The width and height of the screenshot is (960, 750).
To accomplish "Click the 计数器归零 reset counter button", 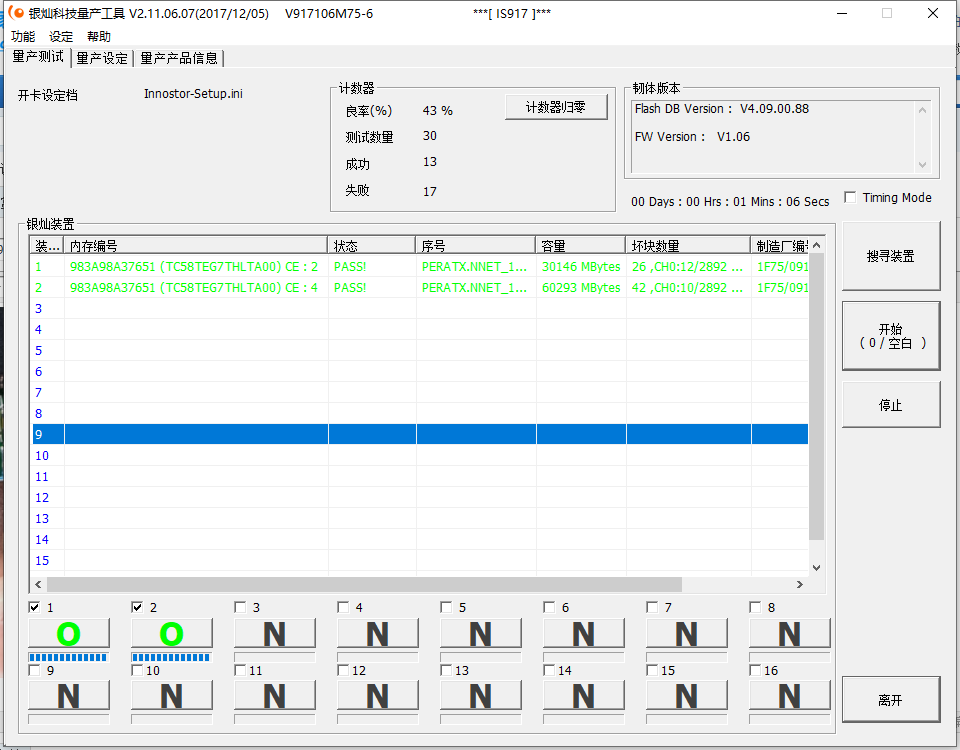I will 556,107.
